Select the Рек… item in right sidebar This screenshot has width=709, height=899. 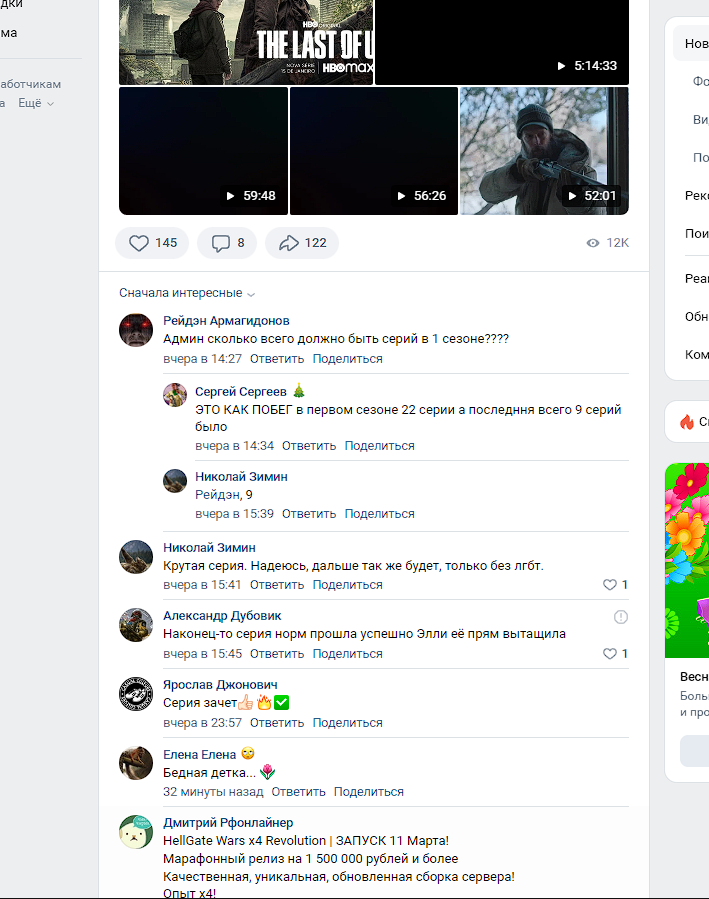(696, 196)
